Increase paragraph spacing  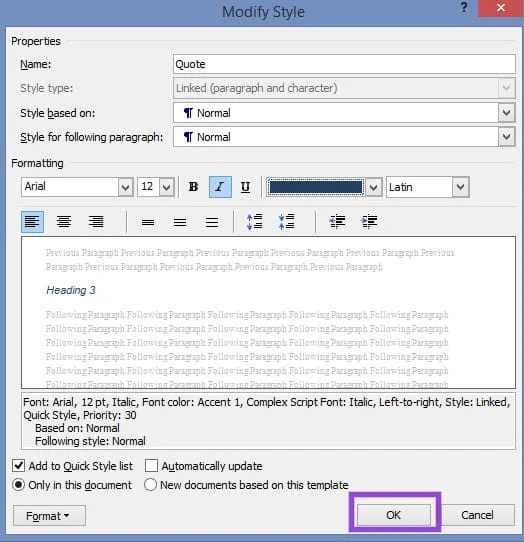coord(255,222)
